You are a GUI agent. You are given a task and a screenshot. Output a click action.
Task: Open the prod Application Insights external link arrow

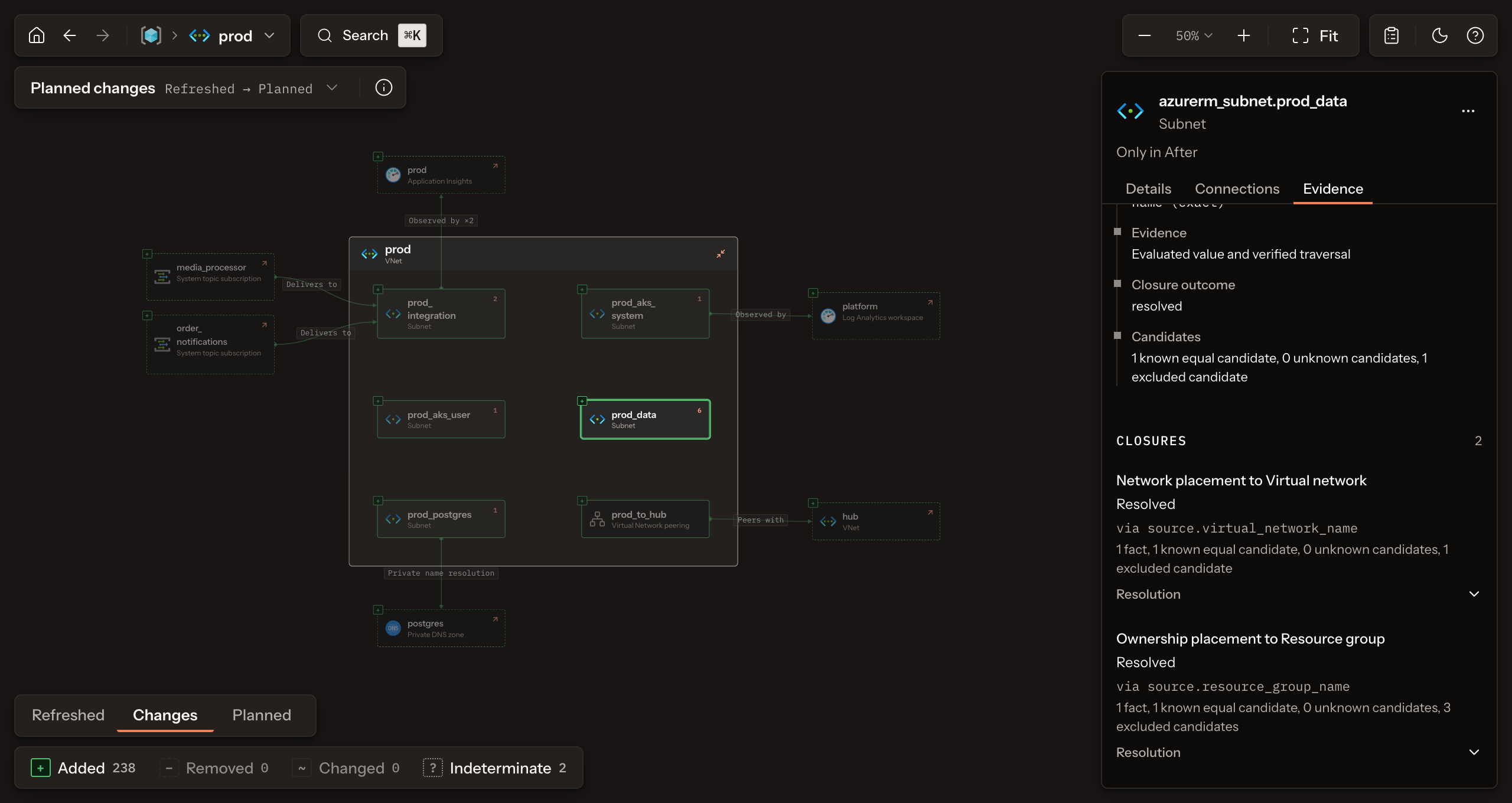pos(495,166)
